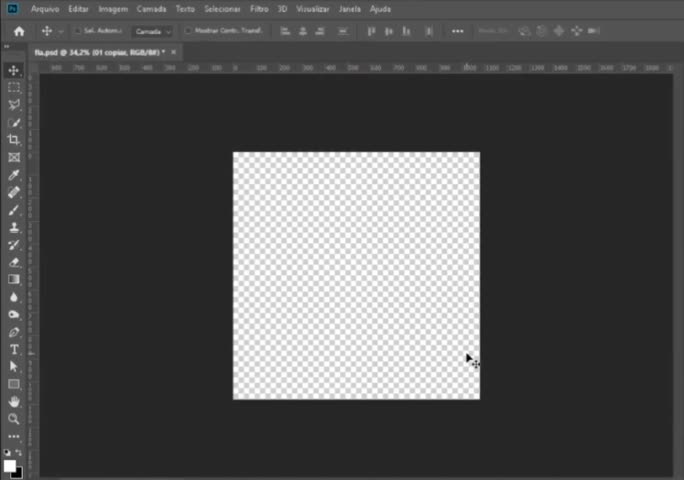Select the Healing Brush tool
Viewport: 684px width, 480px height.
point(14,192)
